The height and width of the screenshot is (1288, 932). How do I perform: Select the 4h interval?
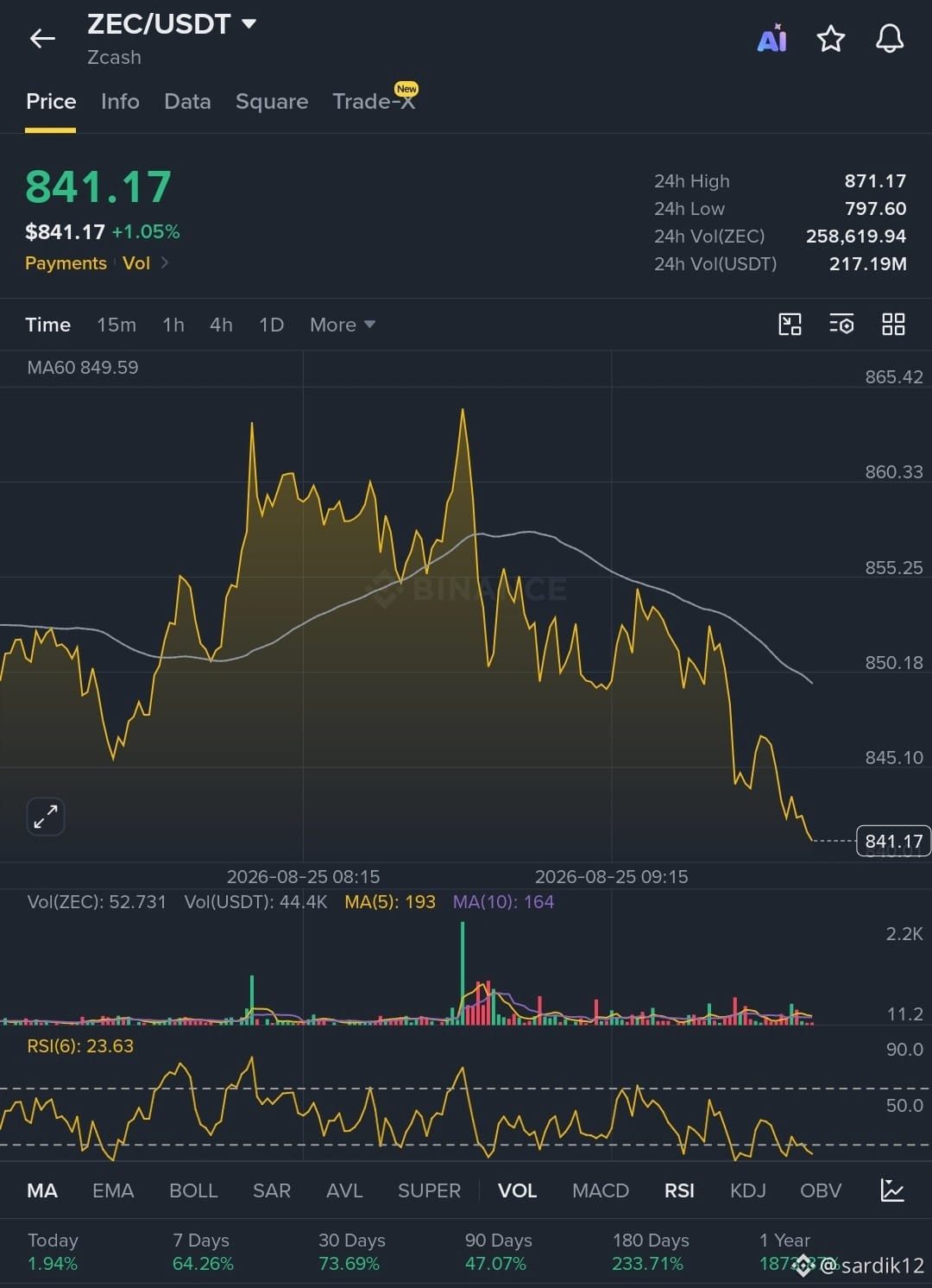(x=221, y=325)
